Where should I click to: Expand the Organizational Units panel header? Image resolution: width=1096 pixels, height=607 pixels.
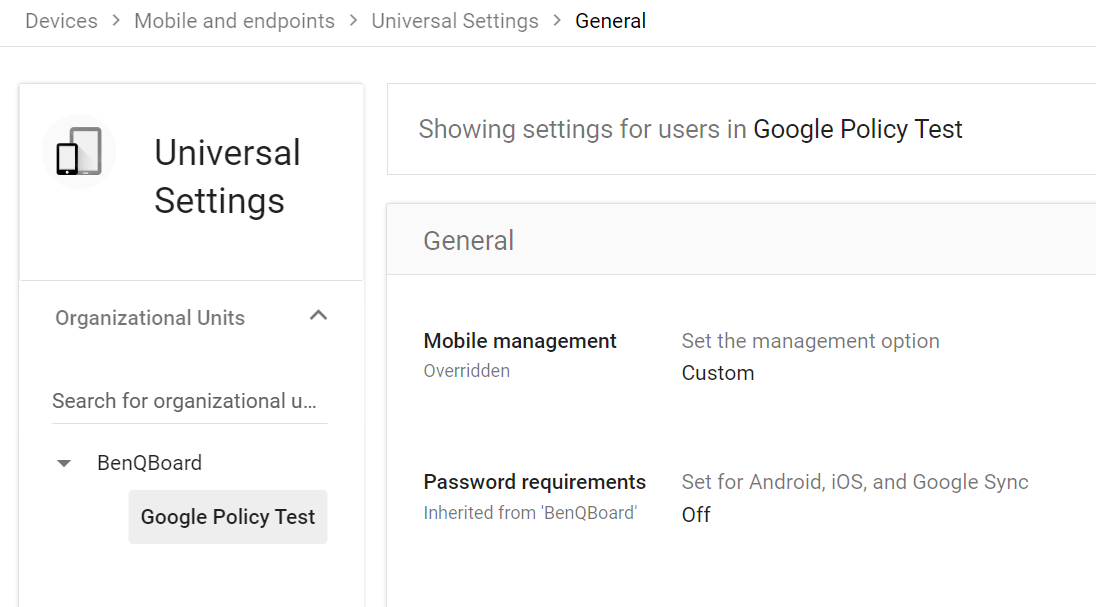[150, 317]
